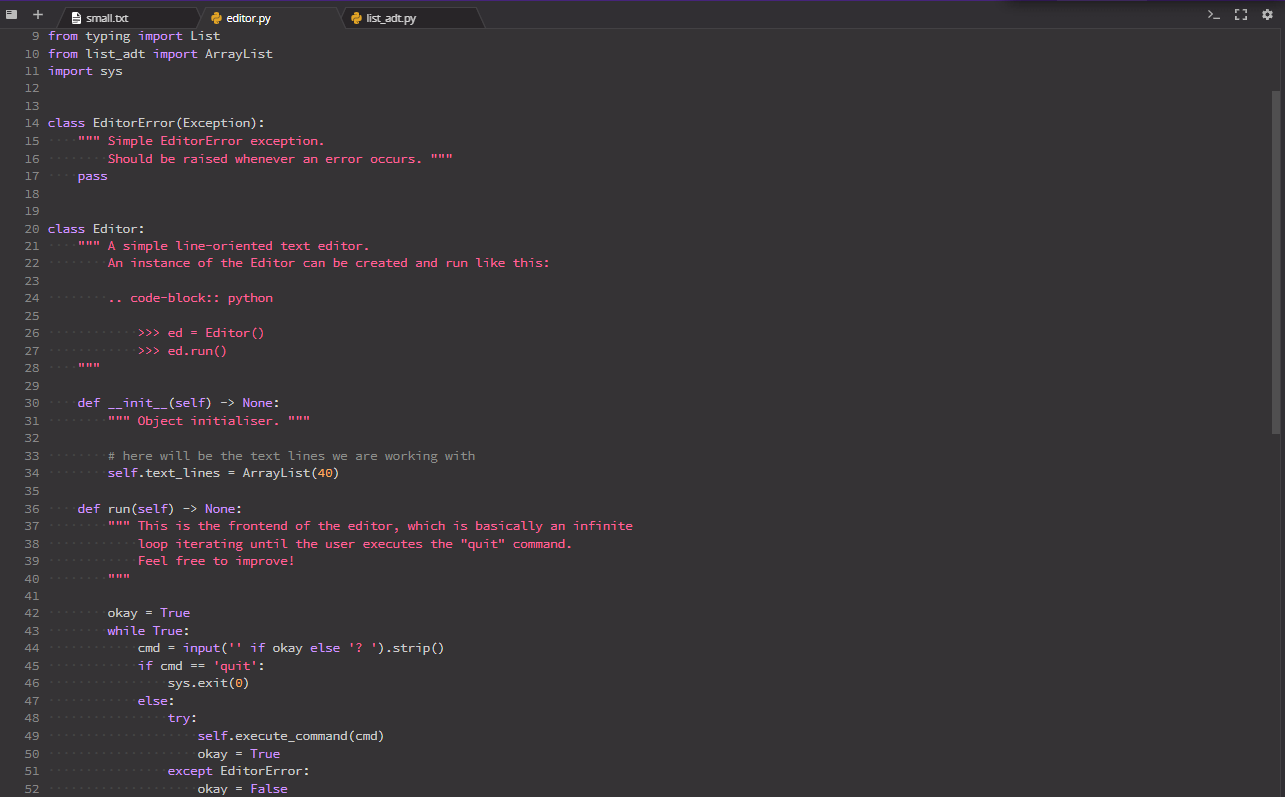Click line number 30 beside __init__
1285x797 pixels.
(x=31, y=402)
